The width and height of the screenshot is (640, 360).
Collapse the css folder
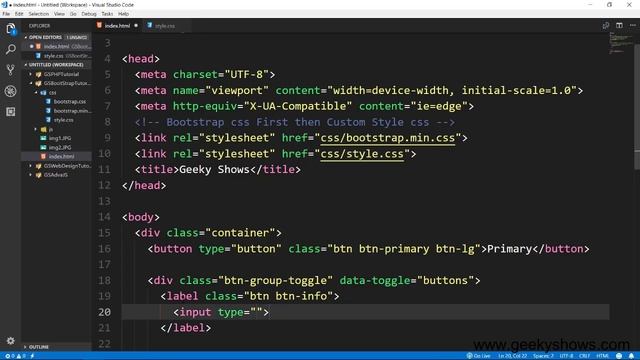click(x=53, y=93)
